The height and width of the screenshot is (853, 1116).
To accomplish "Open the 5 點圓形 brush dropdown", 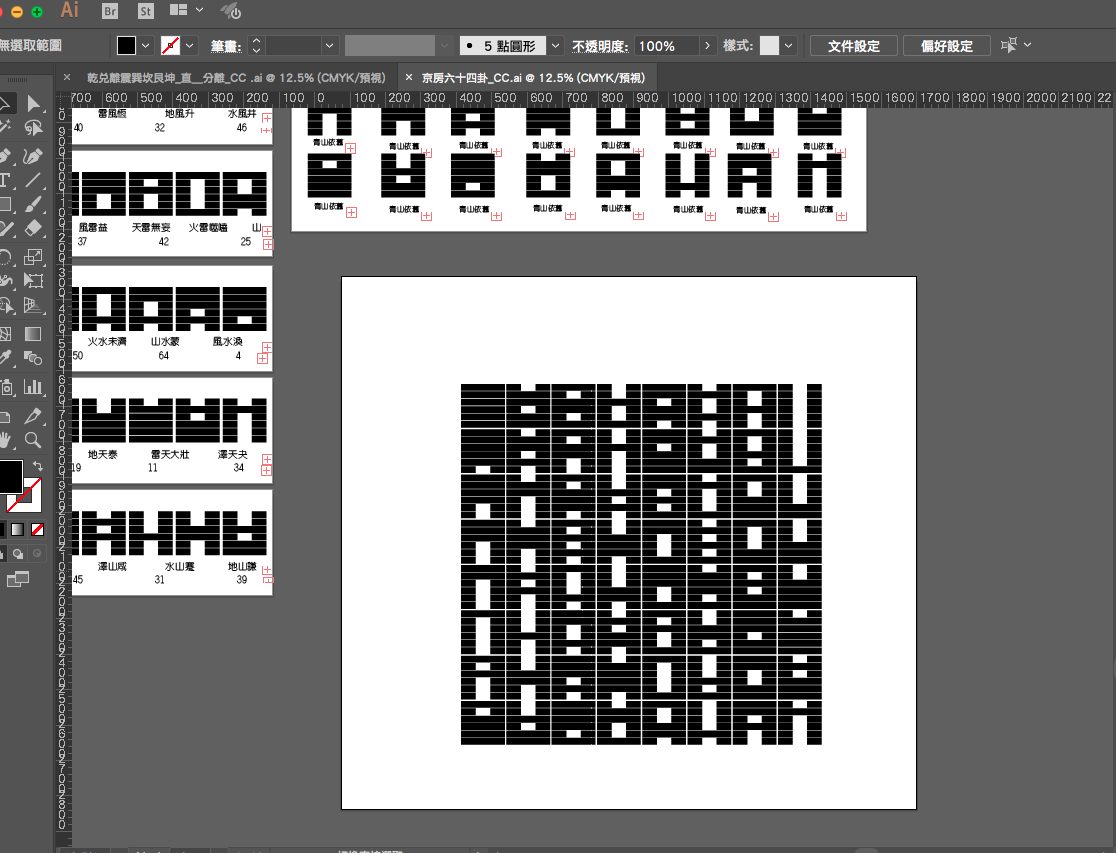I will pyautogui.click(x=555, y=46).
